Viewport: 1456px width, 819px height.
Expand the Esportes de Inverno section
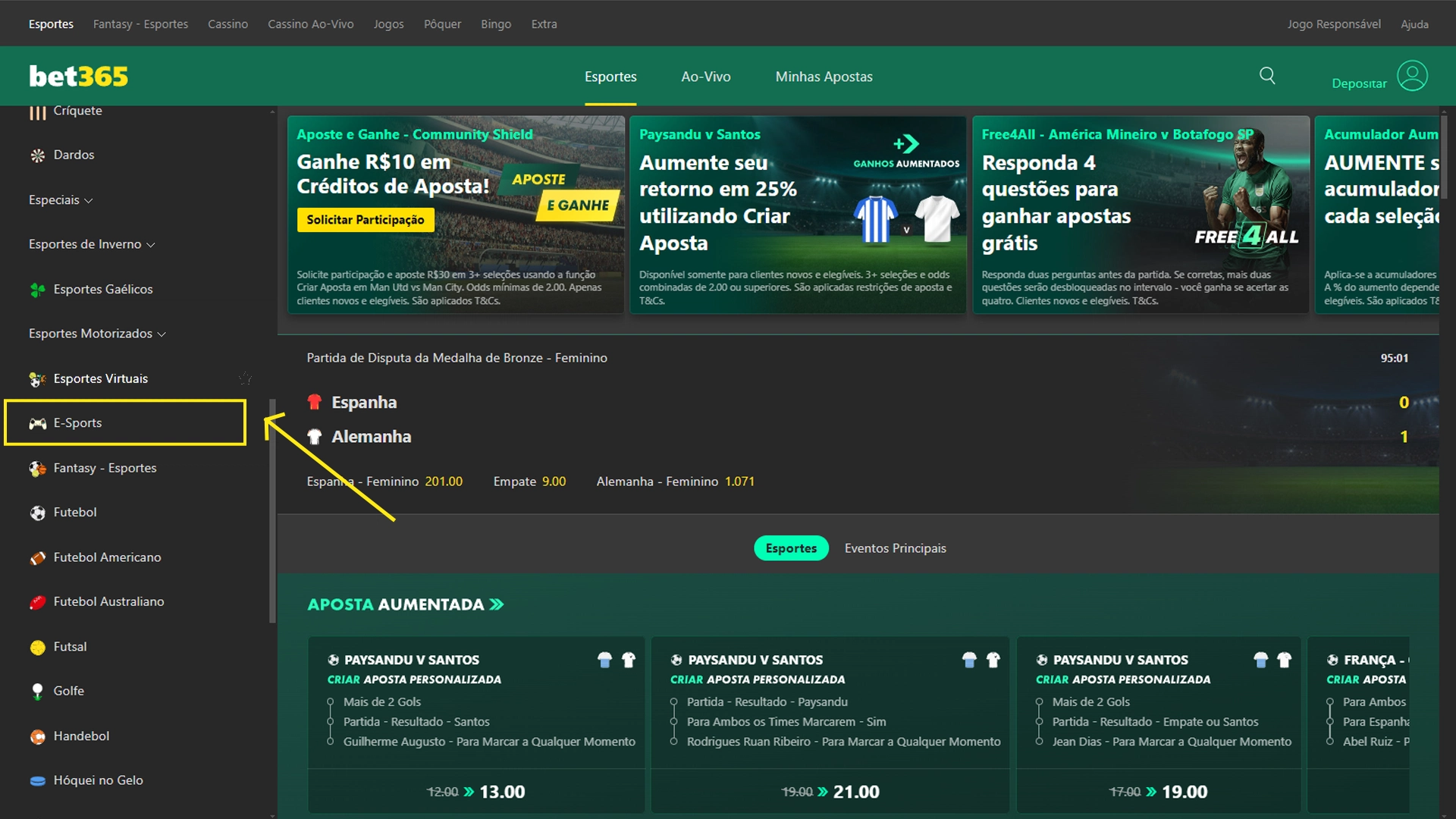point(92,244)
